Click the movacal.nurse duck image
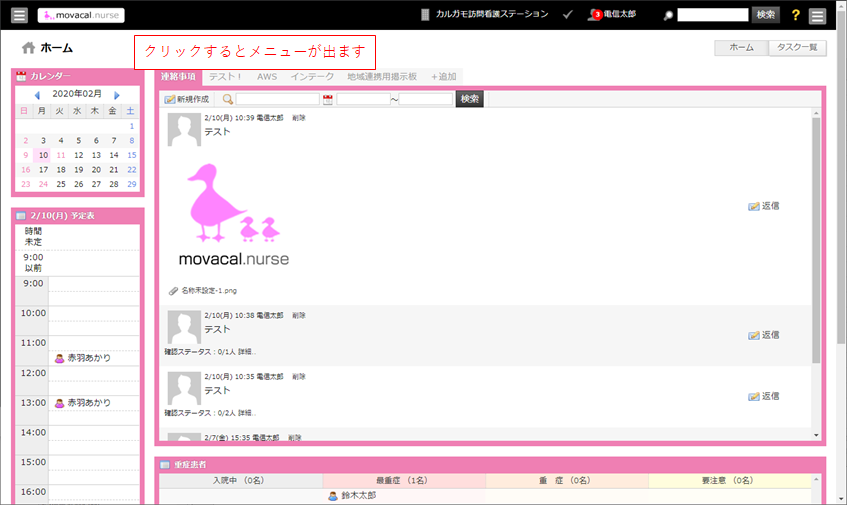The height and width of the screenshot is (505, 847). [233, 215]
